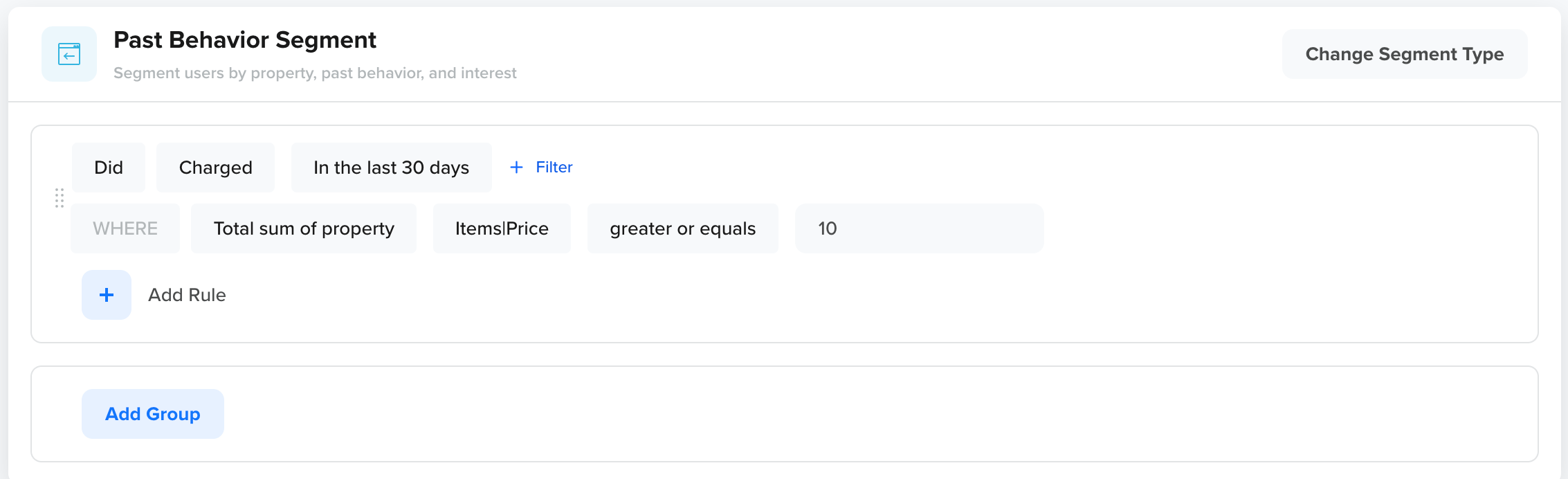Click the blue plus Add Rule button
Screen dimensions: 1568x479
[107, 295]
